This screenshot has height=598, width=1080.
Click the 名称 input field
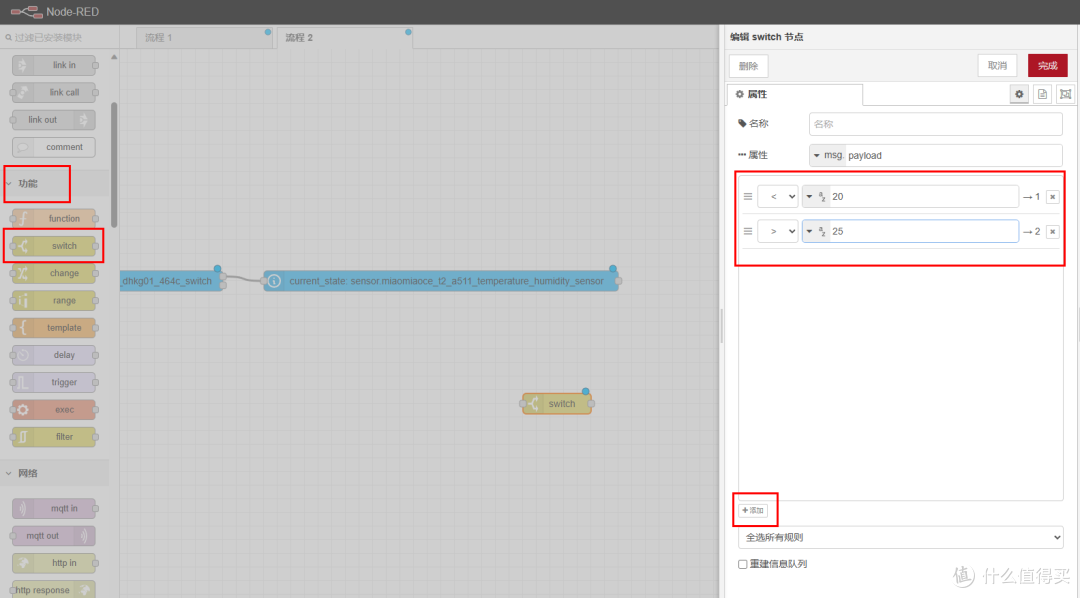935,124
